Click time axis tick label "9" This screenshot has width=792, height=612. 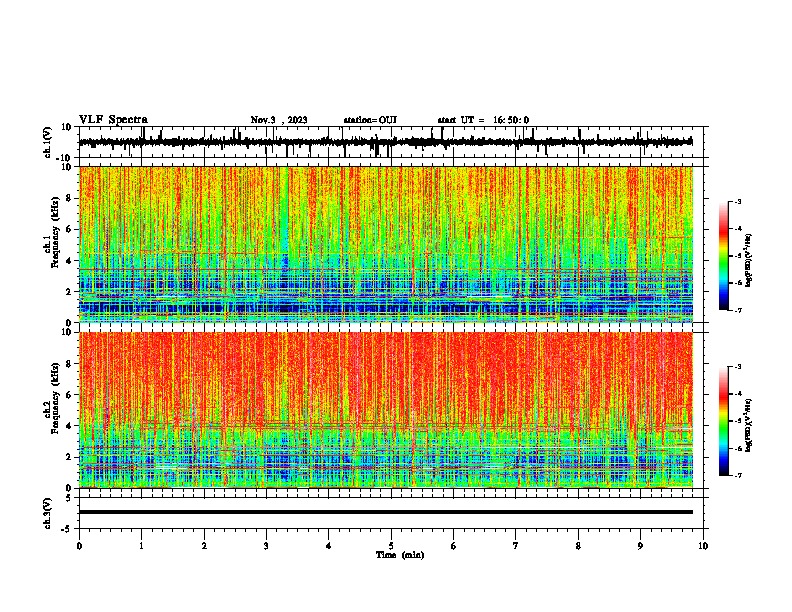tap(640, 546)
